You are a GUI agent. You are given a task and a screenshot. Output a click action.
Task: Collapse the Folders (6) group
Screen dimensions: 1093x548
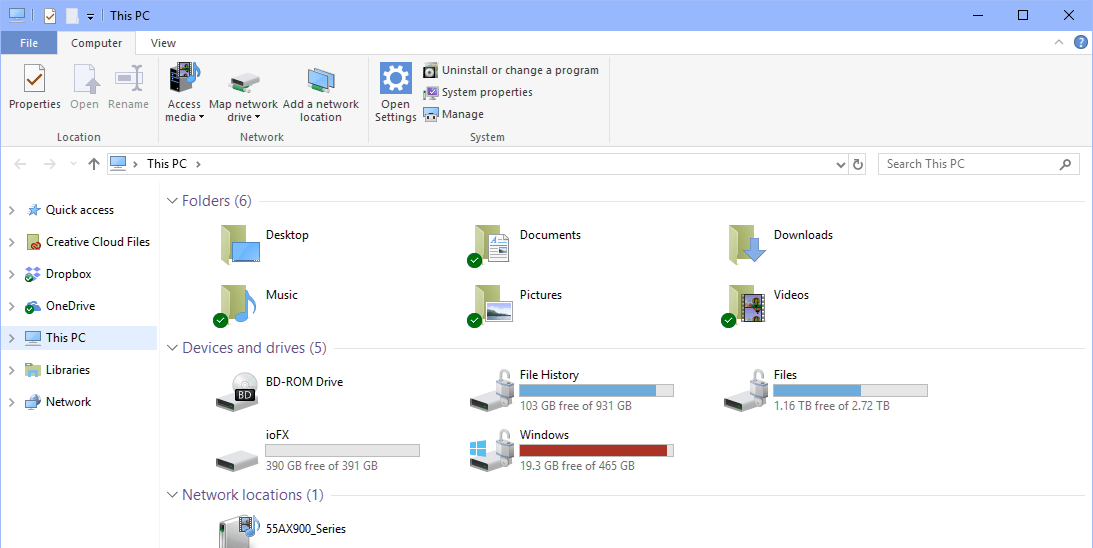172,201
